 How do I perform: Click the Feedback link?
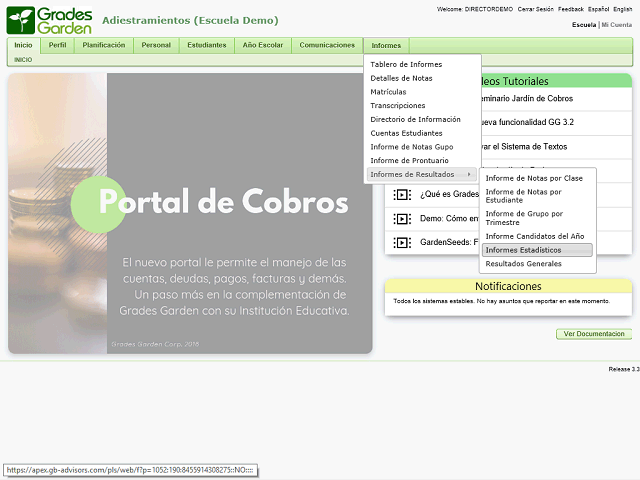(x=571, y=9)
